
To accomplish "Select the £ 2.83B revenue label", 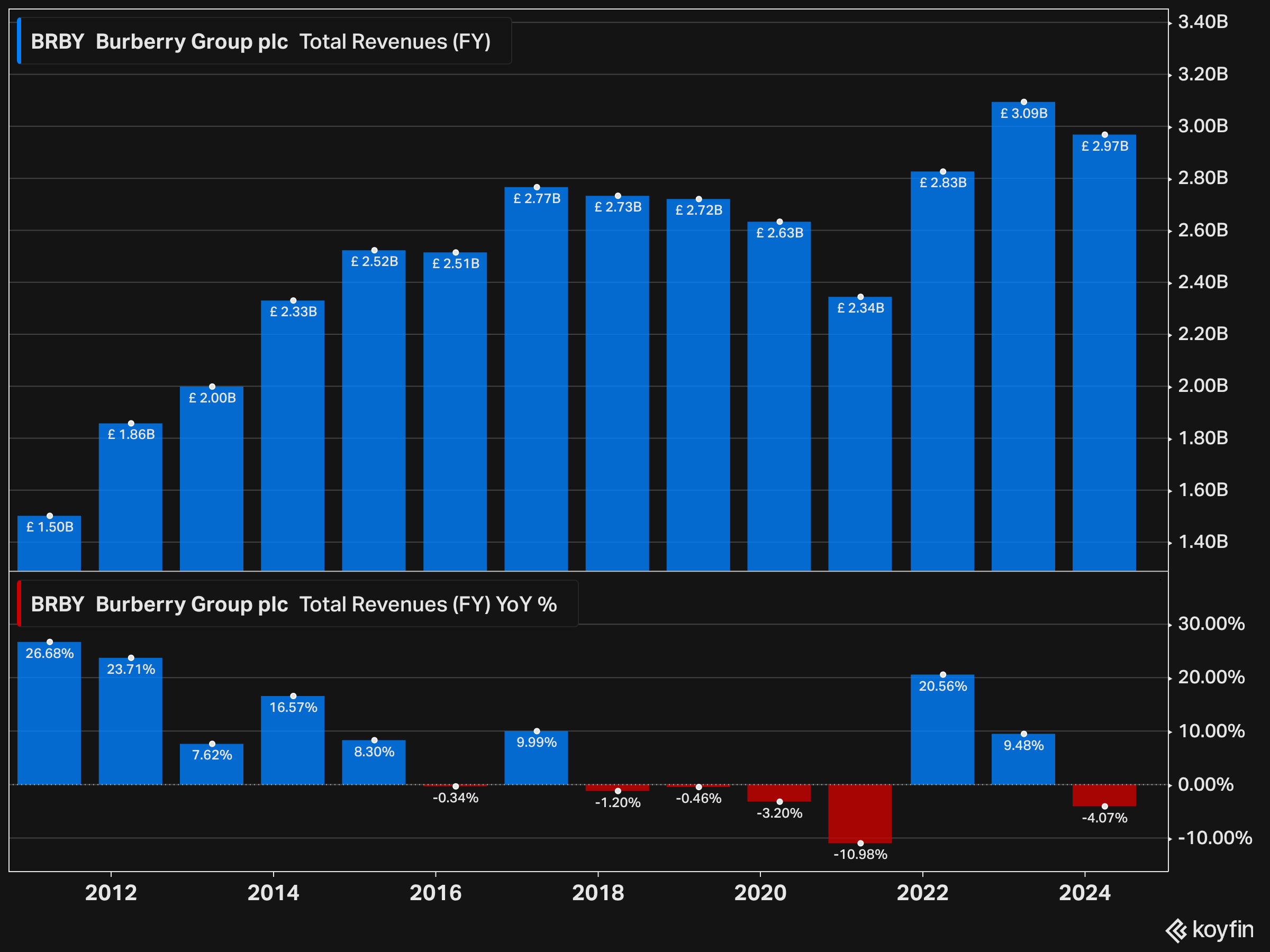I will coord(944,182).
